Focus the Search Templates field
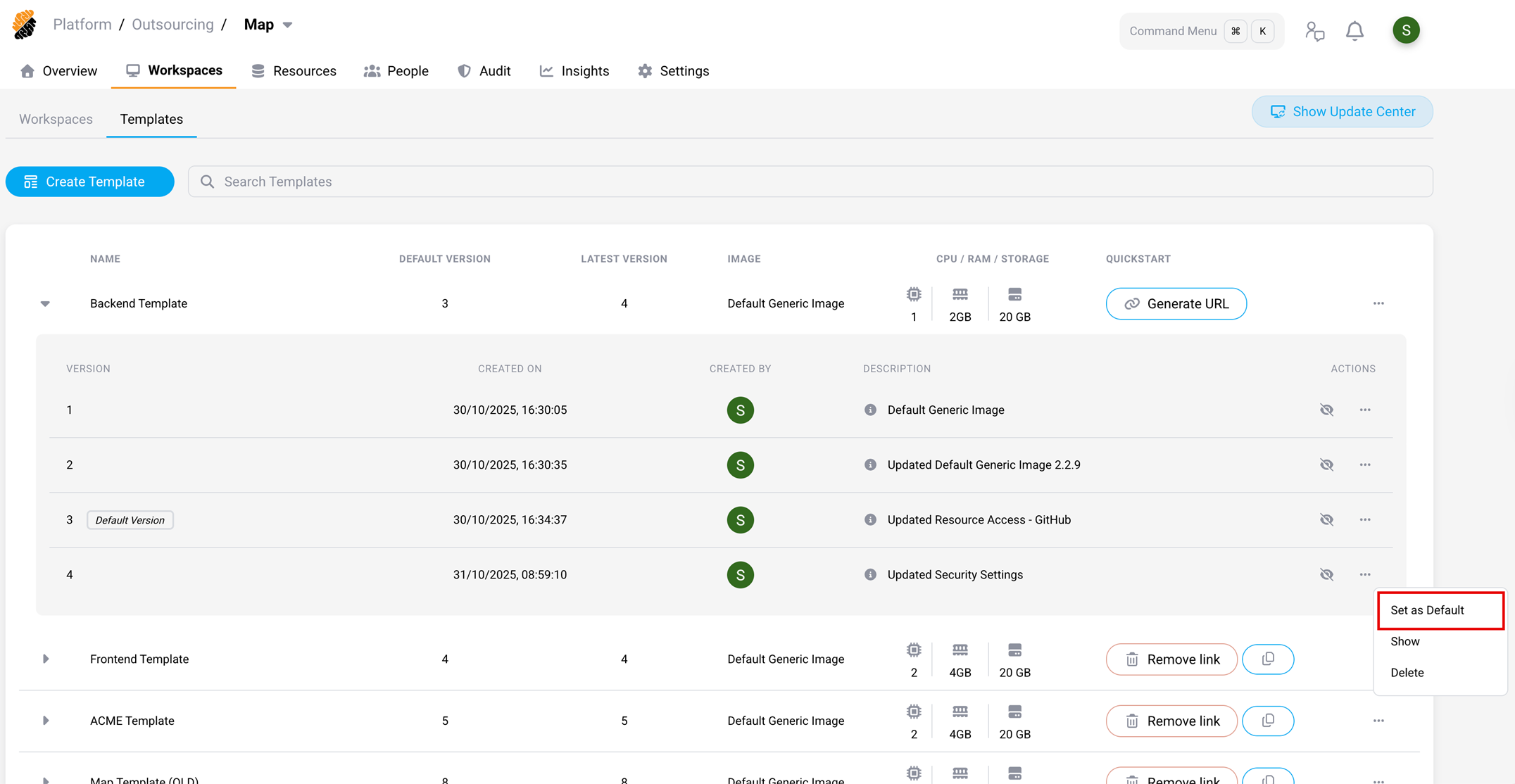Viewport: 1515px width, 784px height. click(x=810, y=182)
